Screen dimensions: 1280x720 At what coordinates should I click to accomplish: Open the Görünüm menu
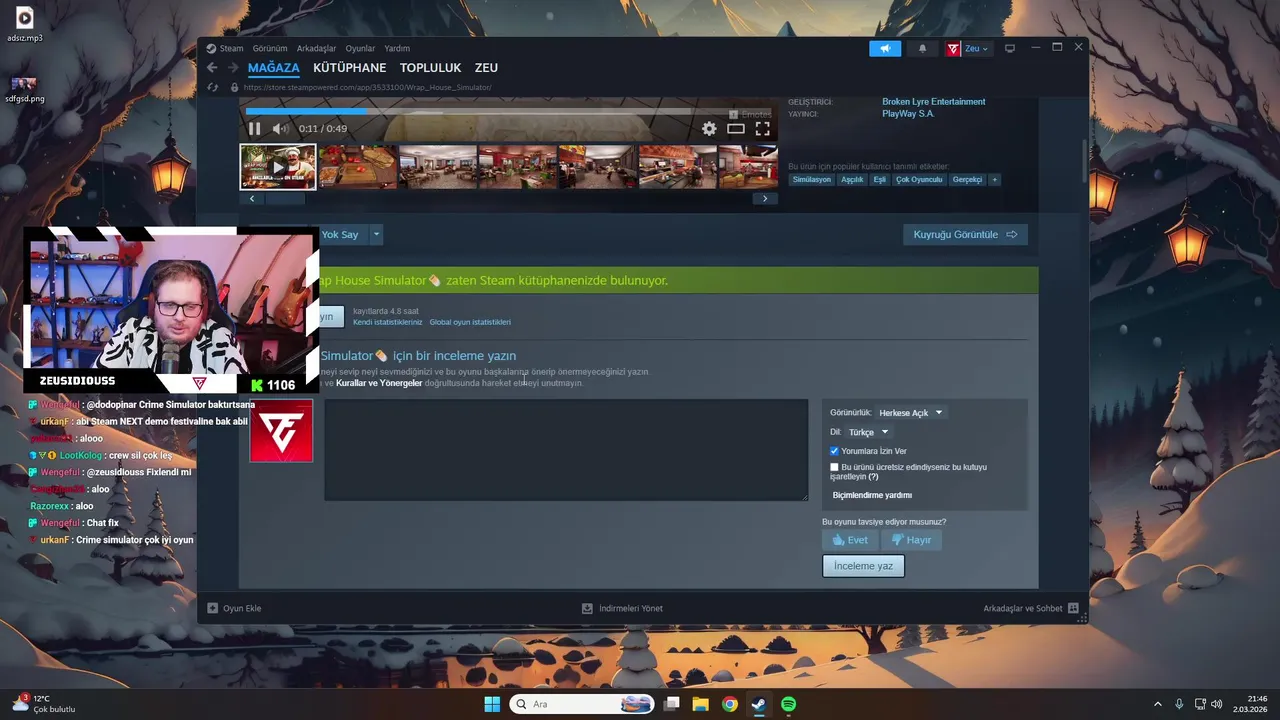pos(270,48)
